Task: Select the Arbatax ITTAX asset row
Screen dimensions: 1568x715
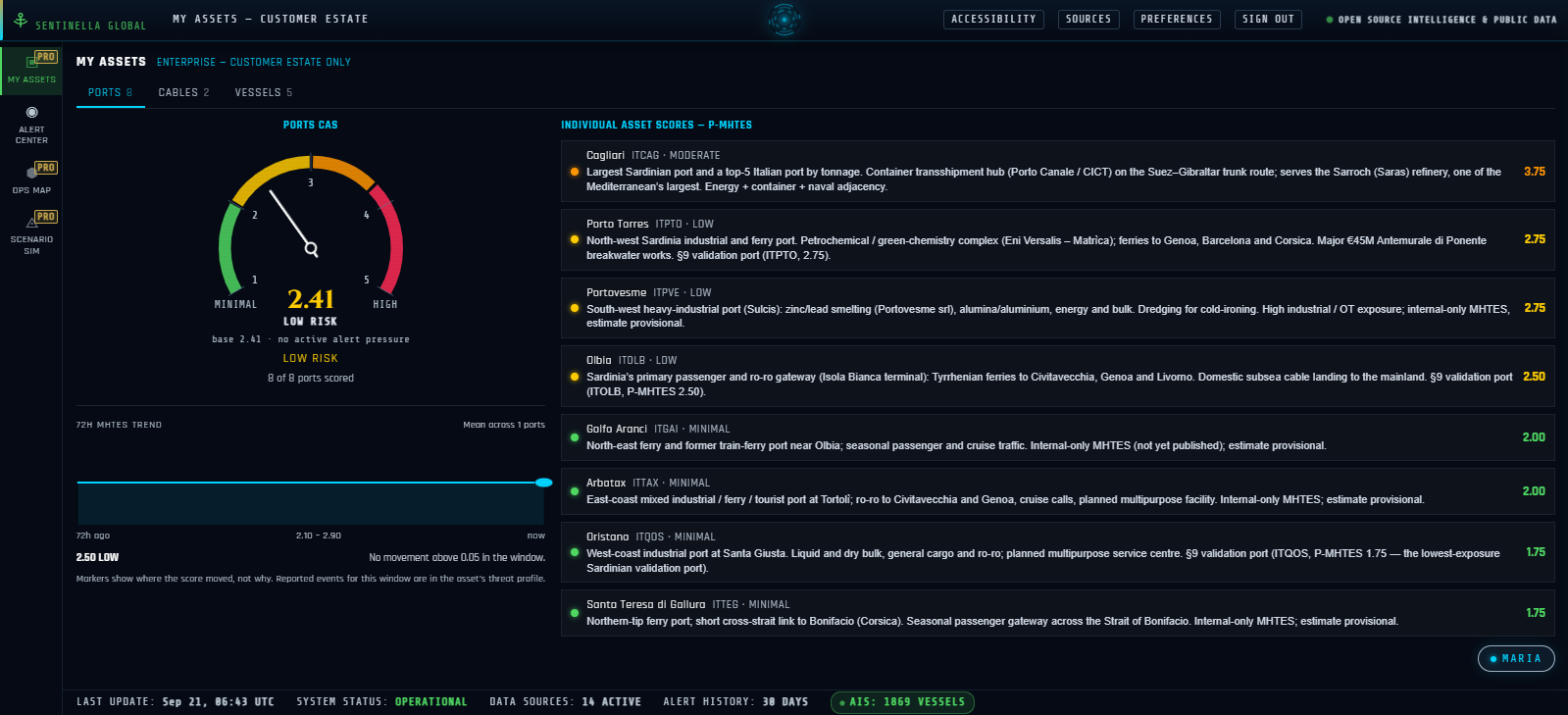Action: [x=1057, y=491]
